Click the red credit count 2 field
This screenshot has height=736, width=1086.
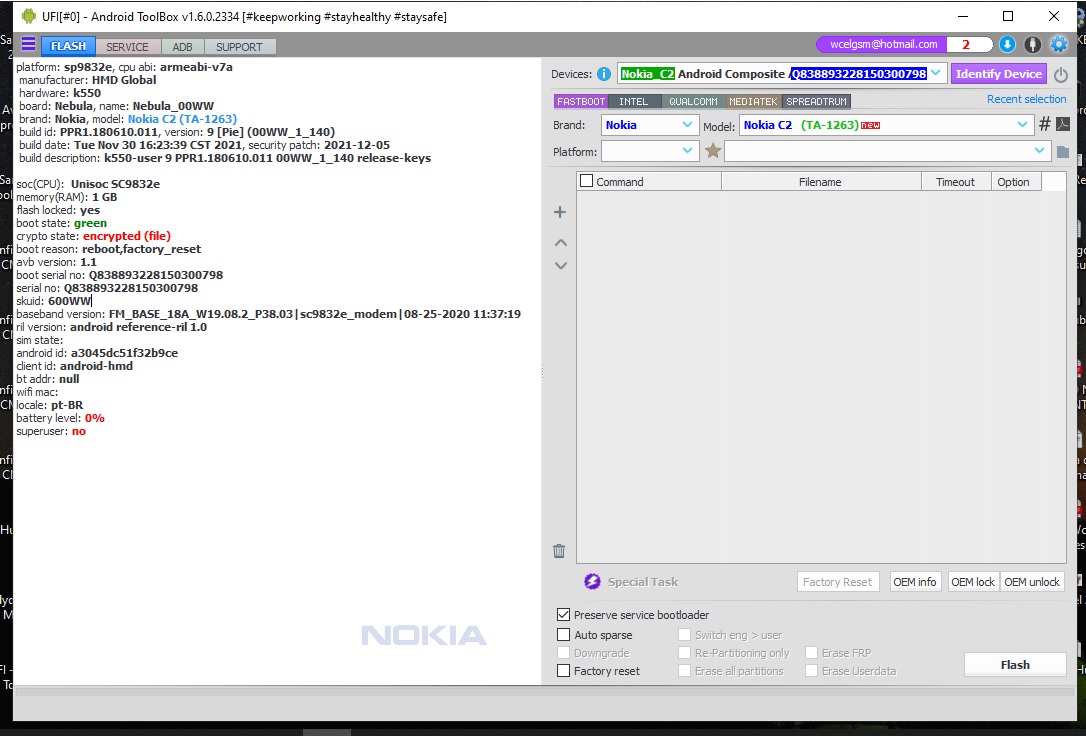[x=968, y=44]
